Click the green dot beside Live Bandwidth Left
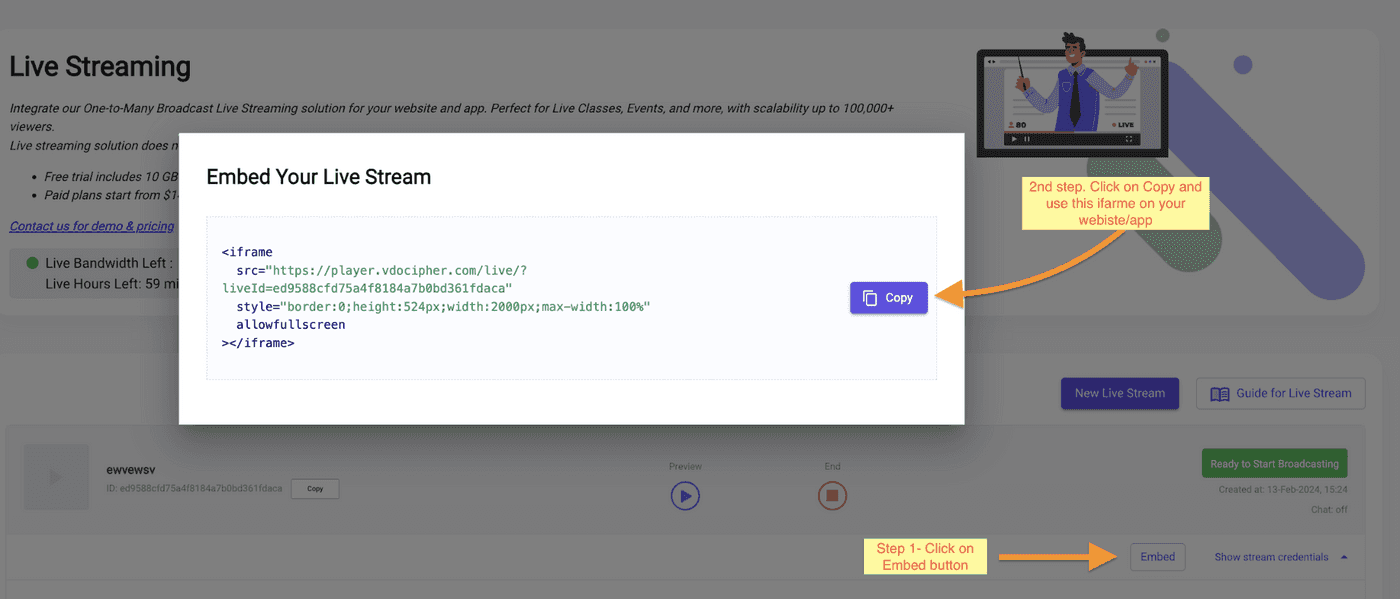The width and height of the screenshot is (1400, 599). [x=31, y=262]
